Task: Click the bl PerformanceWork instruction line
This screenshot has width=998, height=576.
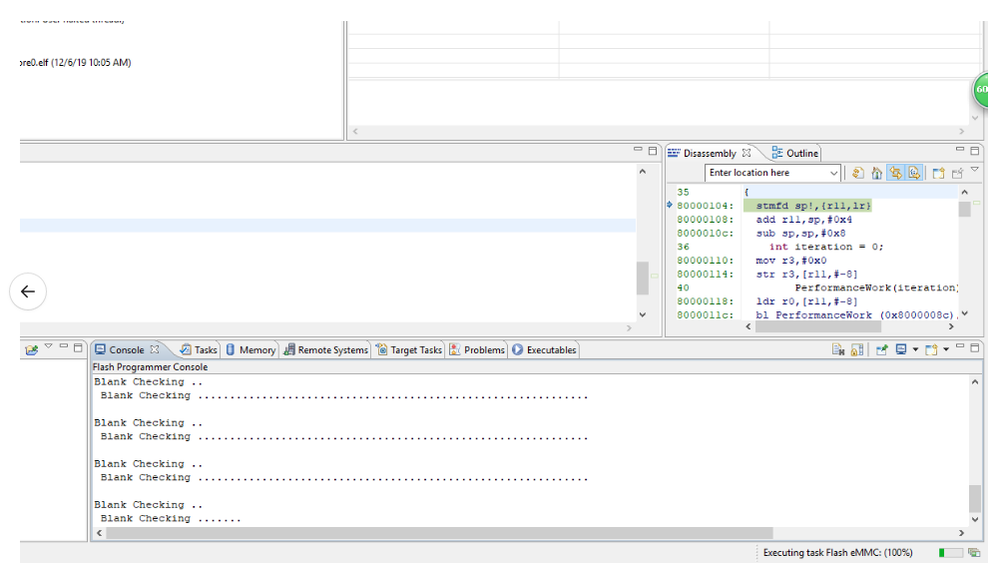Action: click(x=857, y=315)
